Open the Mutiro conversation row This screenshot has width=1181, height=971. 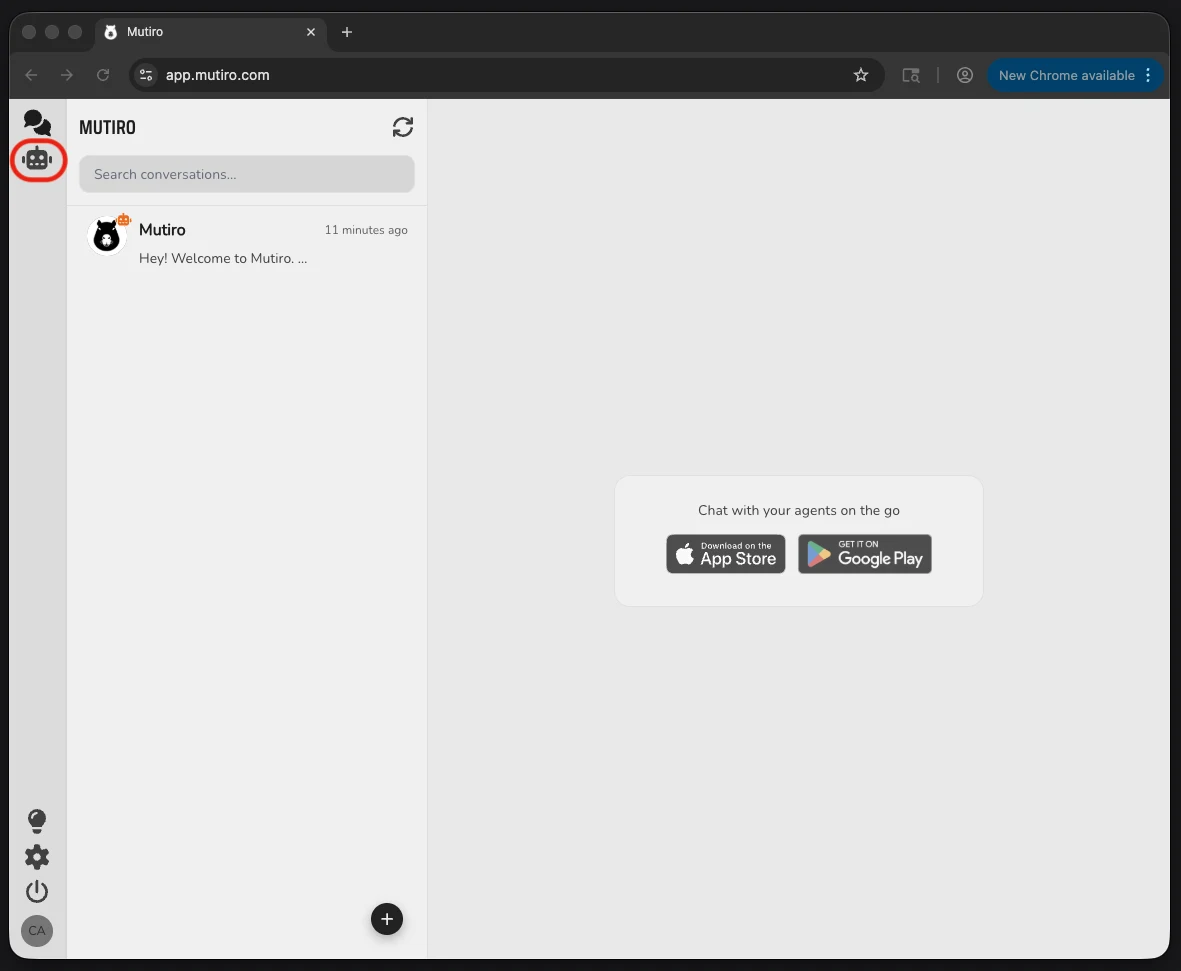click(246, 243)
